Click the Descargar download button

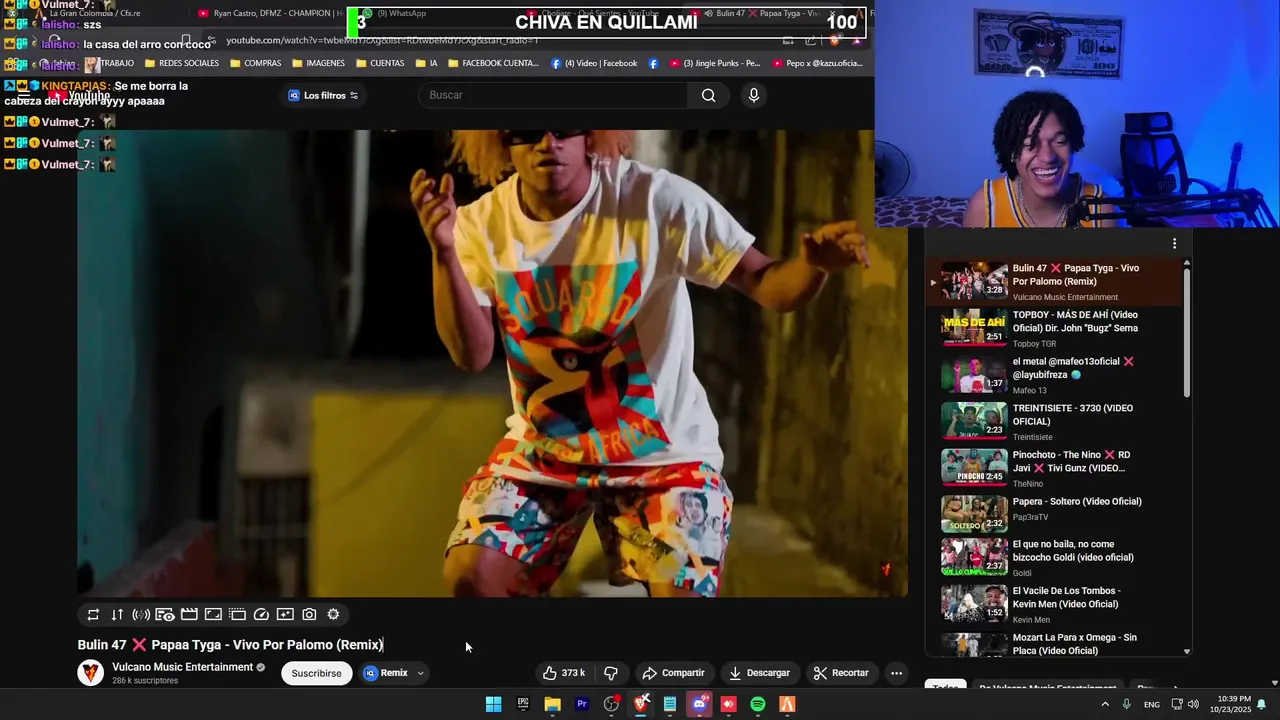(x=759, y=673)
